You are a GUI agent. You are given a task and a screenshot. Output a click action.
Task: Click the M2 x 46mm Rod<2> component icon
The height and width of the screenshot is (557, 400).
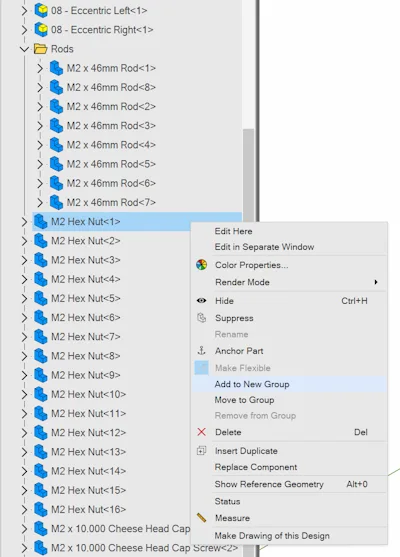click(56, 106)
